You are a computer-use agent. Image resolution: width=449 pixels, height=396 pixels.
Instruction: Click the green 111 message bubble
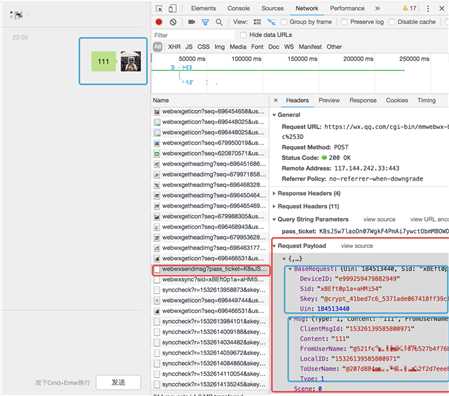pyautogui.click(x=103, y=61)
